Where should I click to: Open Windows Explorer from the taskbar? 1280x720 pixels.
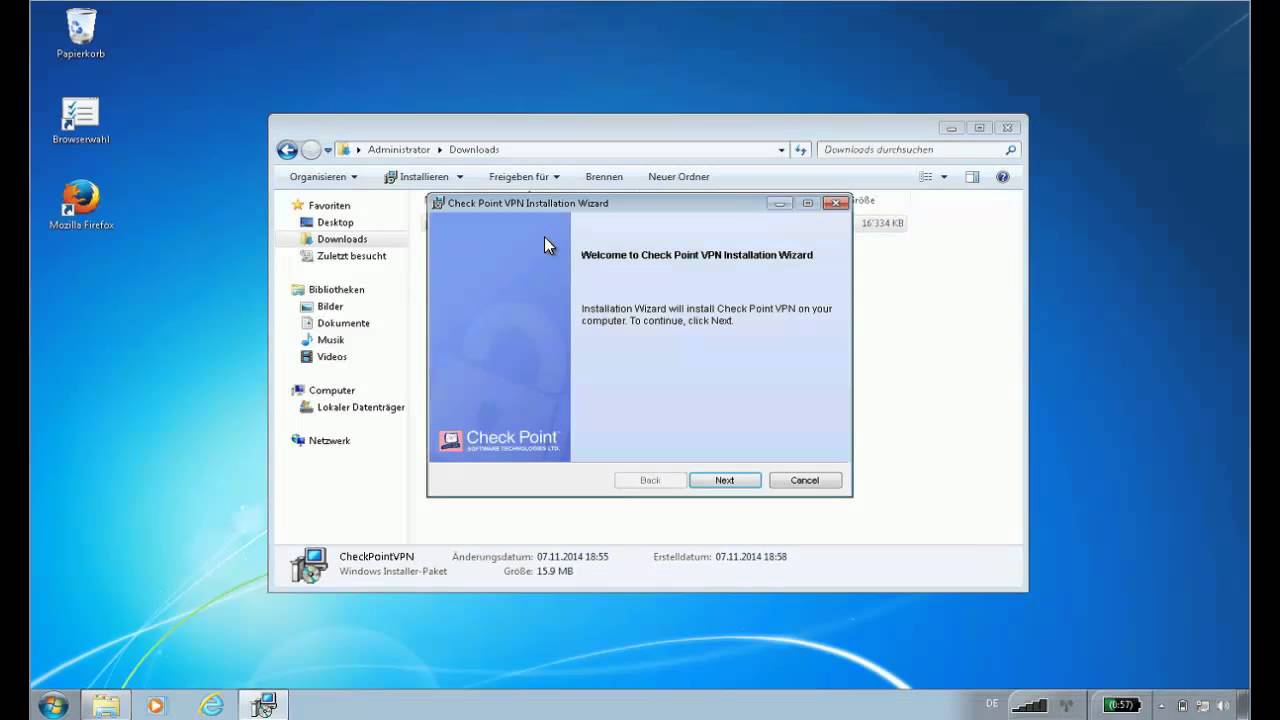point(107,705)
